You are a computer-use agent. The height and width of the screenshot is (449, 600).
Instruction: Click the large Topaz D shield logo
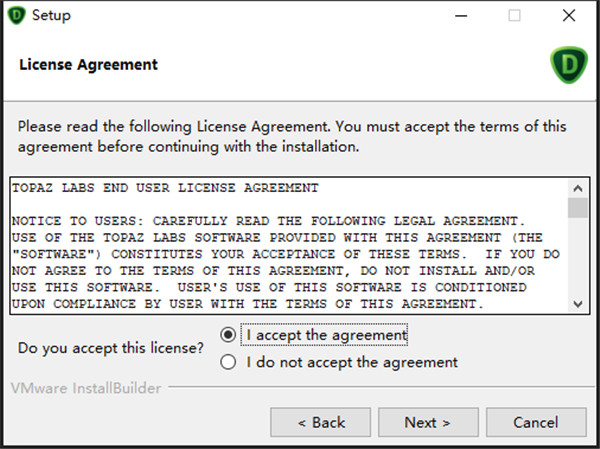tap(569, 65)
